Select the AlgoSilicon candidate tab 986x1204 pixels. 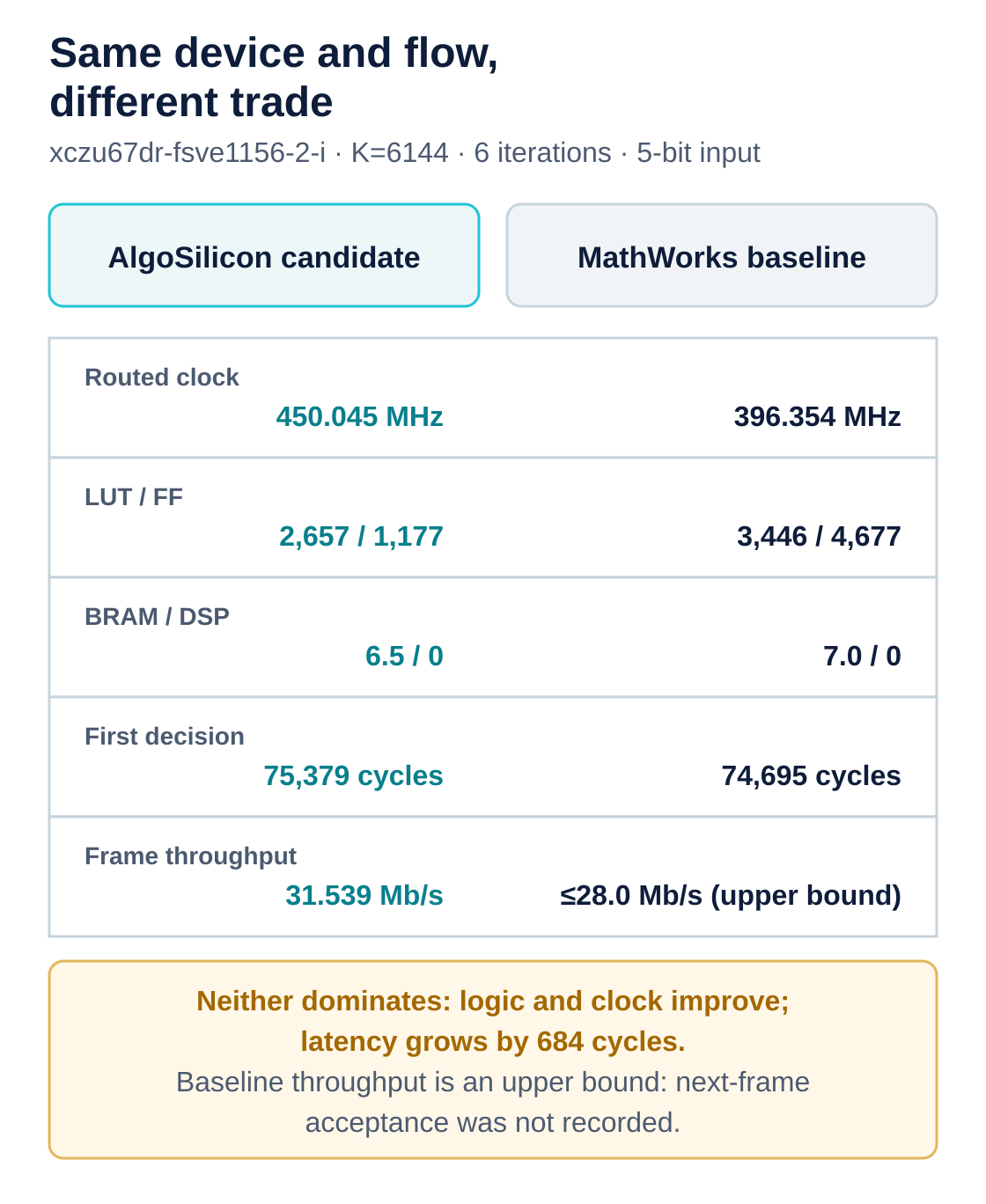coord(264,255)
